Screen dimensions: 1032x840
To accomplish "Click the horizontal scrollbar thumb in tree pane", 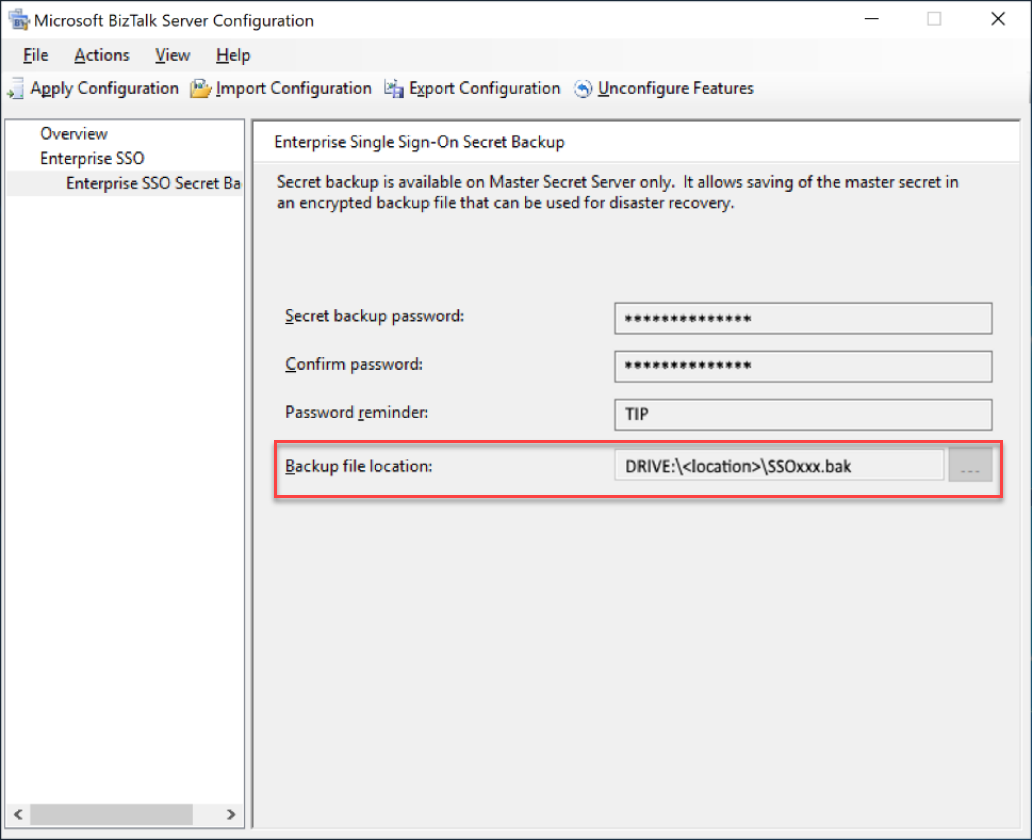I will [110, 814].
